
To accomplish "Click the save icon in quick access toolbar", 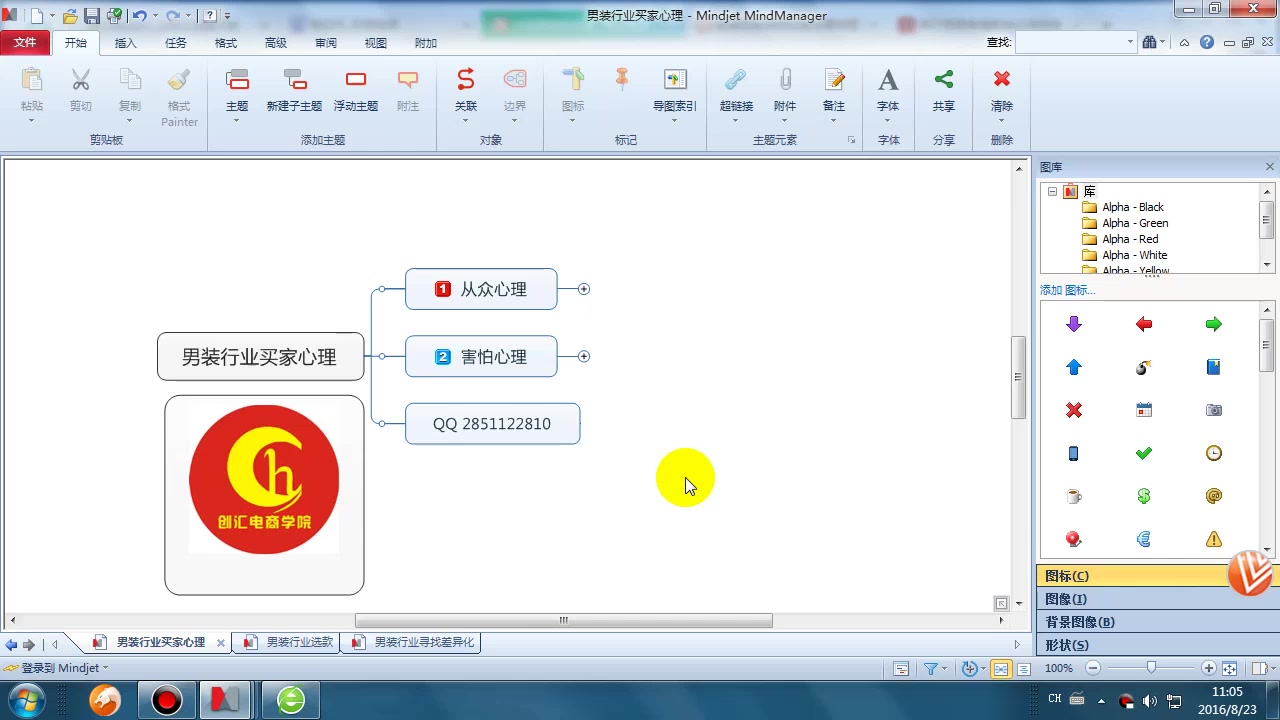I will (x=91, y=16).
